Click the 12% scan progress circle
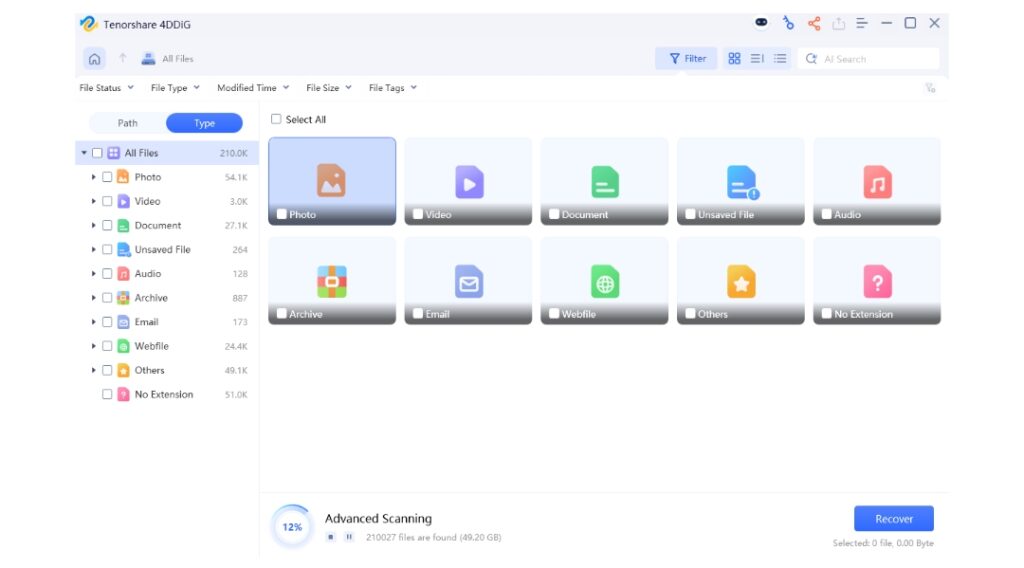This screenshot has height=568, width=1024. coord(292,526)
